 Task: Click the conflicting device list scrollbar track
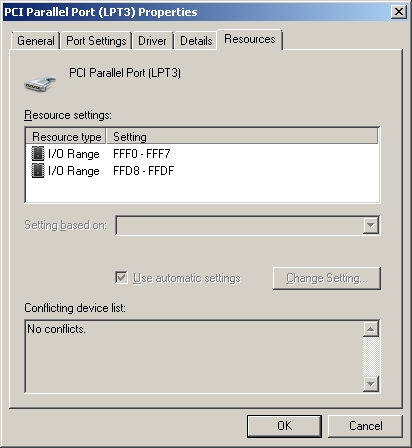pyautogui.click(x=371, y=356)
